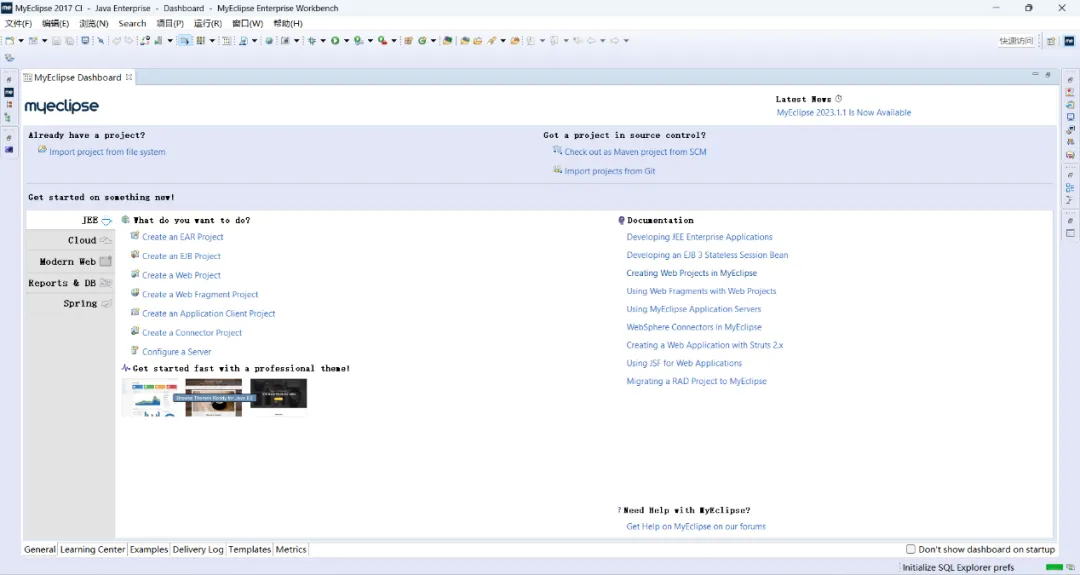
Task: Open dropdown arrow beside second toolbar icon
Action: pos(44,41)
